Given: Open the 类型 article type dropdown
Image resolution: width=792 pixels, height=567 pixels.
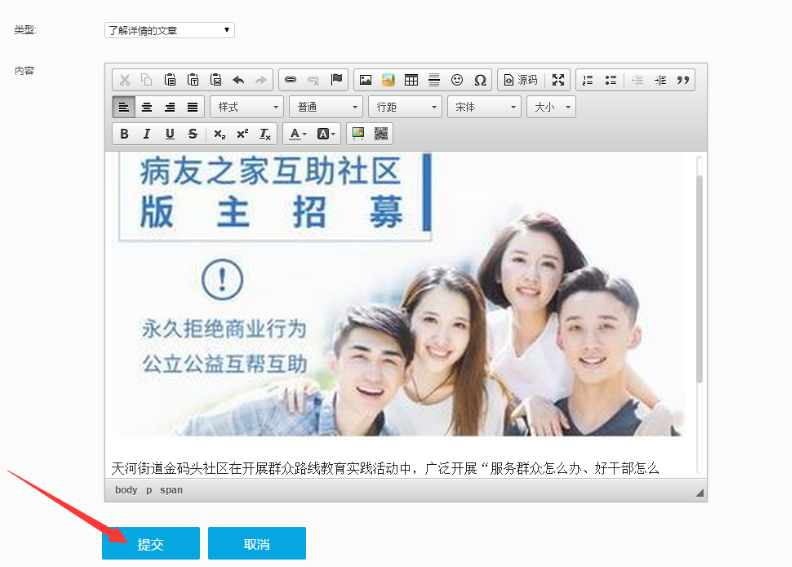Looking at the screenshot, I should [169, 30].
